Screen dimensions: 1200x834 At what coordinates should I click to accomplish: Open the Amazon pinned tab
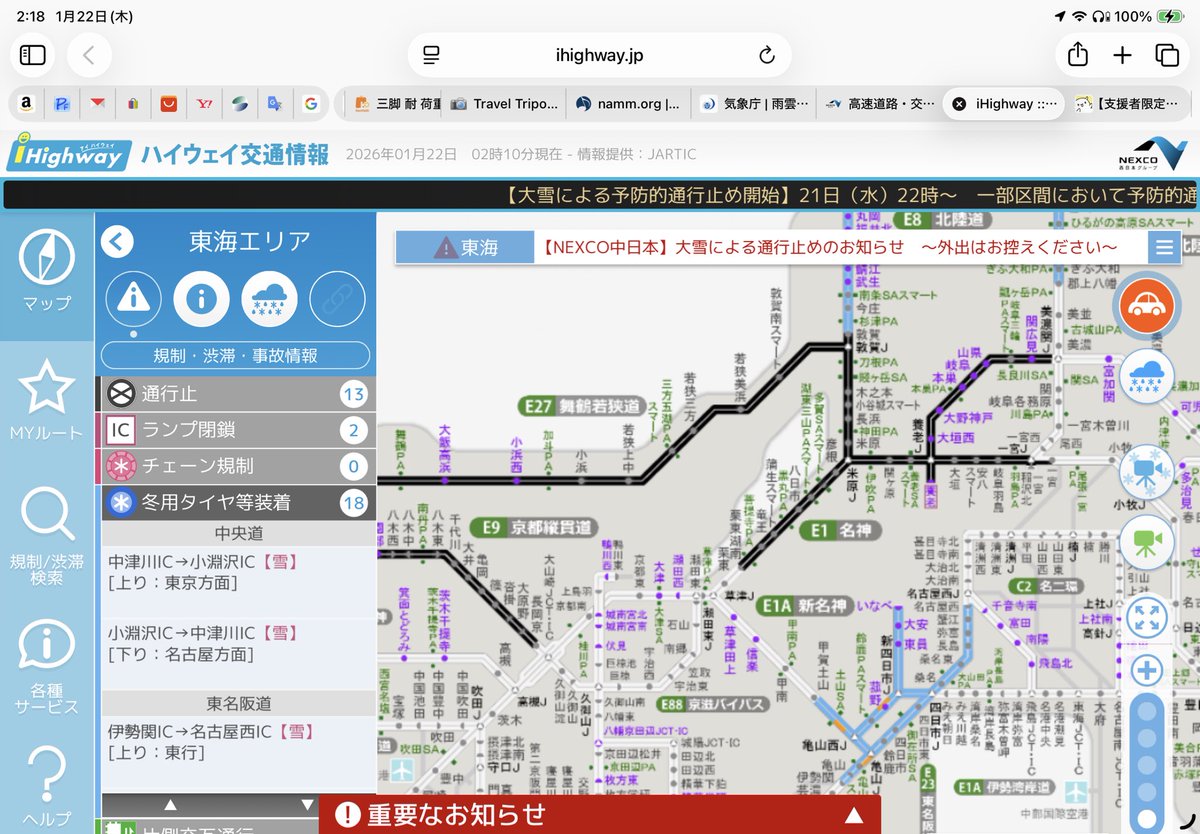tap(26, 103)
